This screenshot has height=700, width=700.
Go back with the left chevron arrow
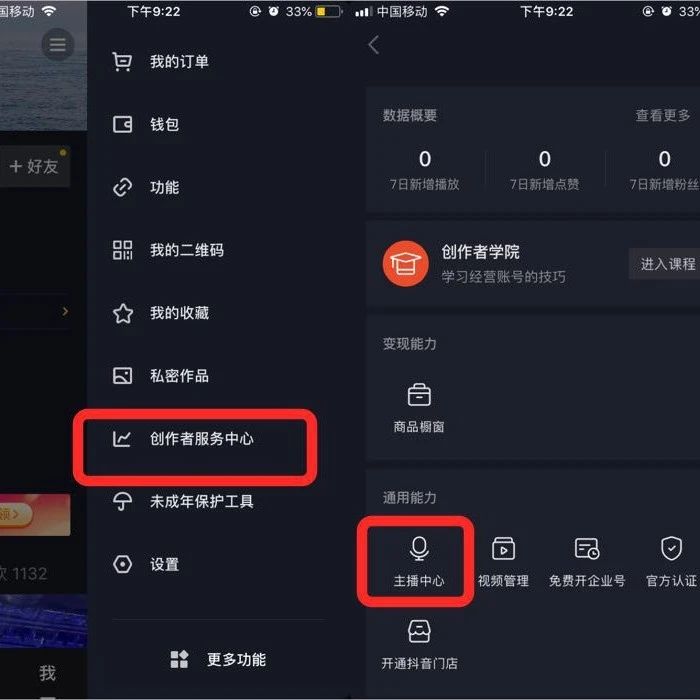tap(374, 45)
